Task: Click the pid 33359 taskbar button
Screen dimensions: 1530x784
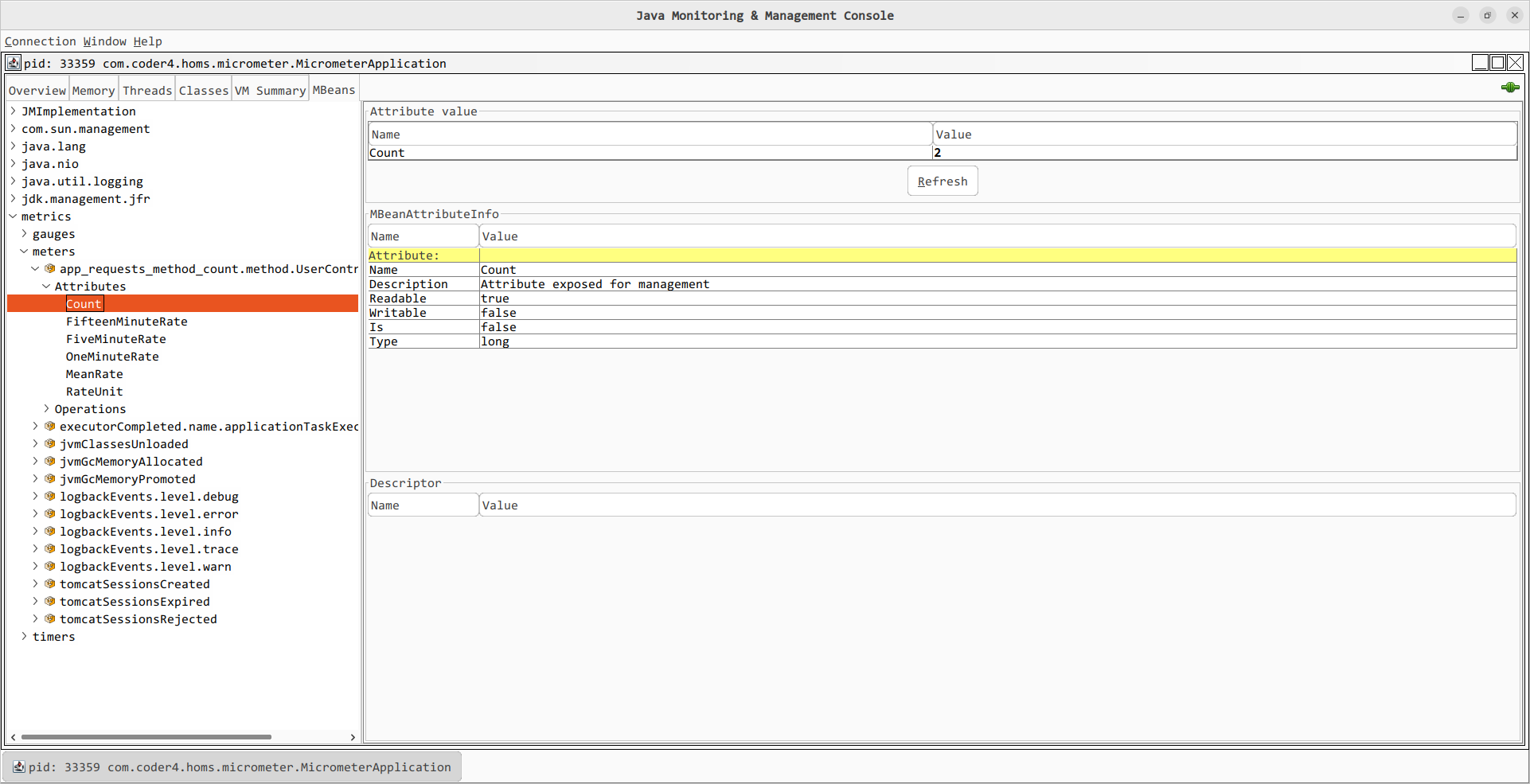Action: click(232, 767)
